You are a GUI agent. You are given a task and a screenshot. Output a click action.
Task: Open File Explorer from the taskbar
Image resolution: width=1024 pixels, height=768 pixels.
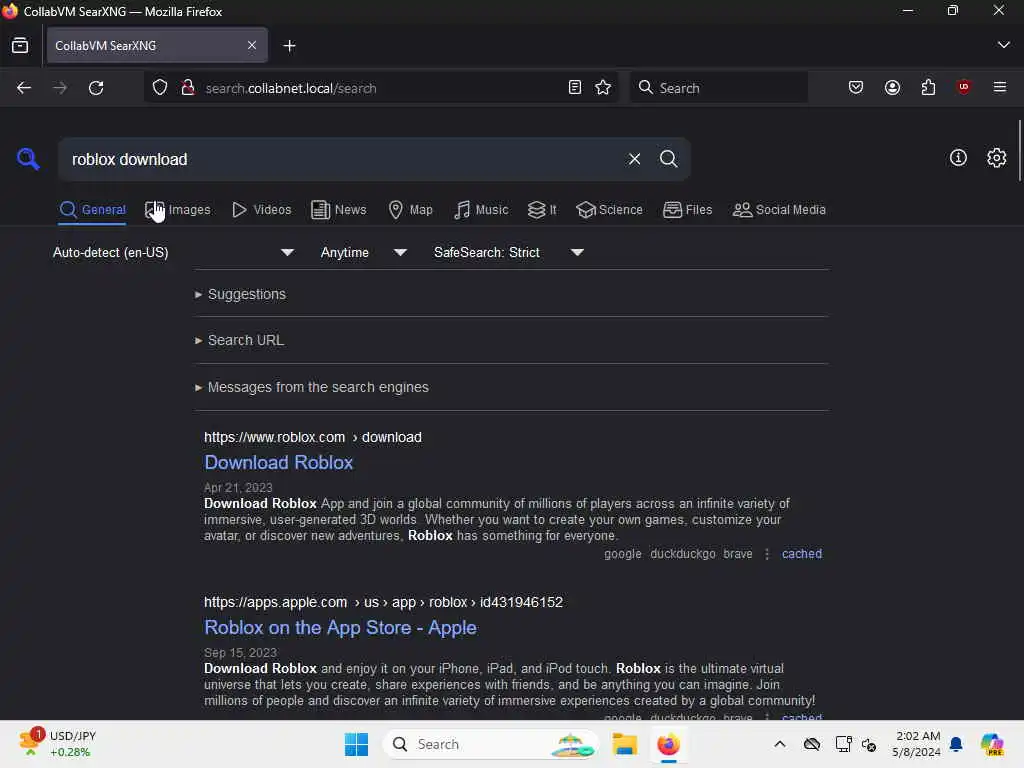pyautogui.click(x=624, y=744)
